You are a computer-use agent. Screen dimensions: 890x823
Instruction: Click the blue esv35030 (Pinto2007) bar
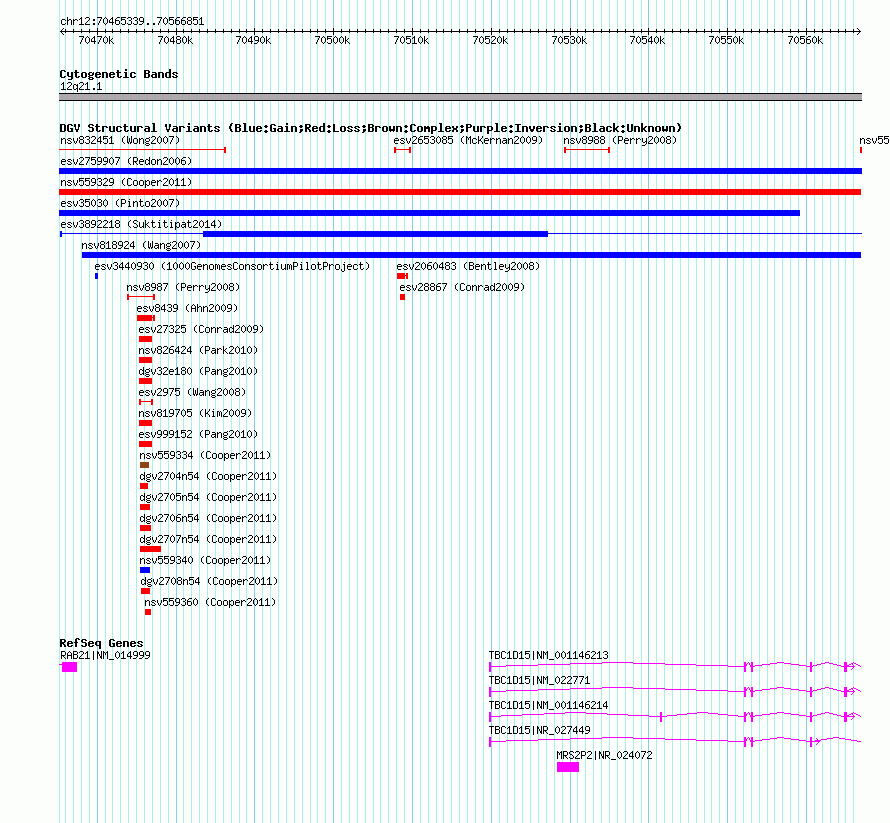tap(430, 213)
